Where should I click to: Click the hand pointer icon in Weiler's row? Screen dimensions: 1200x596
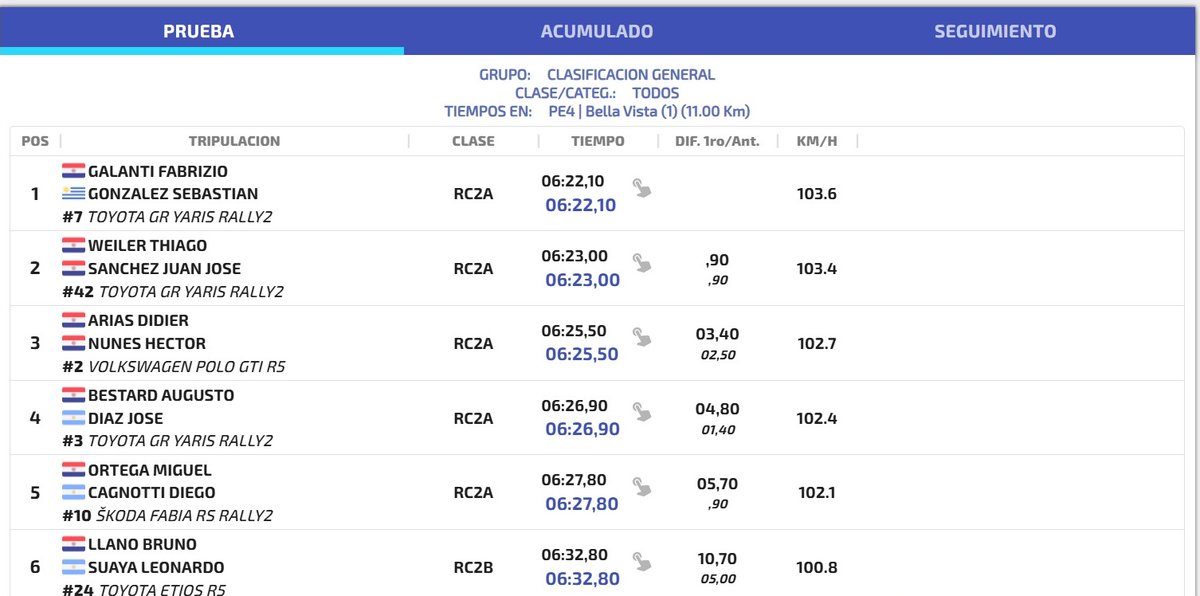(x=642, y=263)
